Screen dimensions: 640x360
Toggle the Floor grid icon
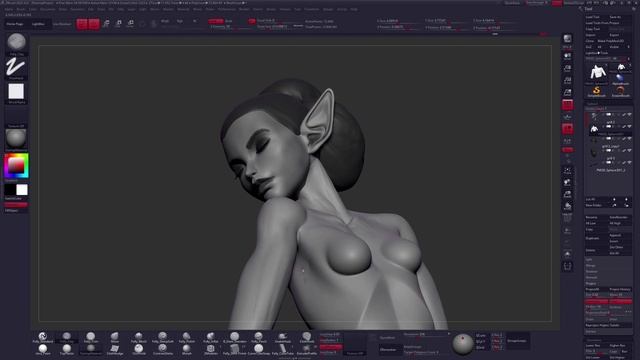tap(568, 117)
